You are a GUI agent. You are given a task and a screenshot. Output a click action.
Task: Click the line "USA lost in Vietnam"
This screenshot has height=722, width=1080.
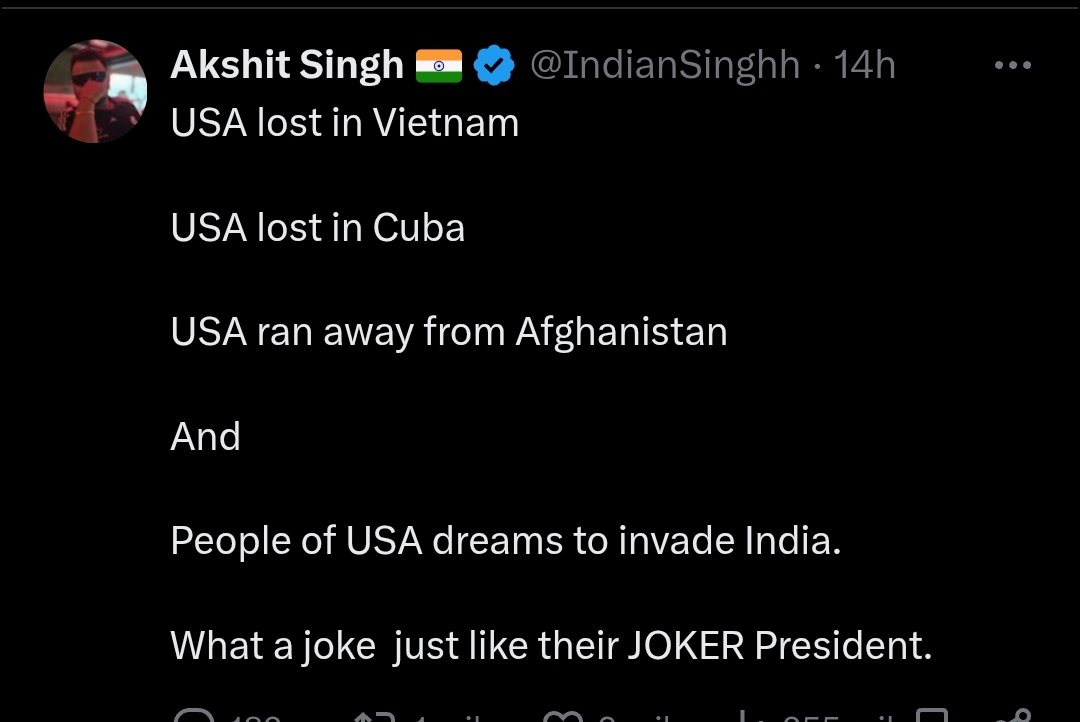click(345, 124)
